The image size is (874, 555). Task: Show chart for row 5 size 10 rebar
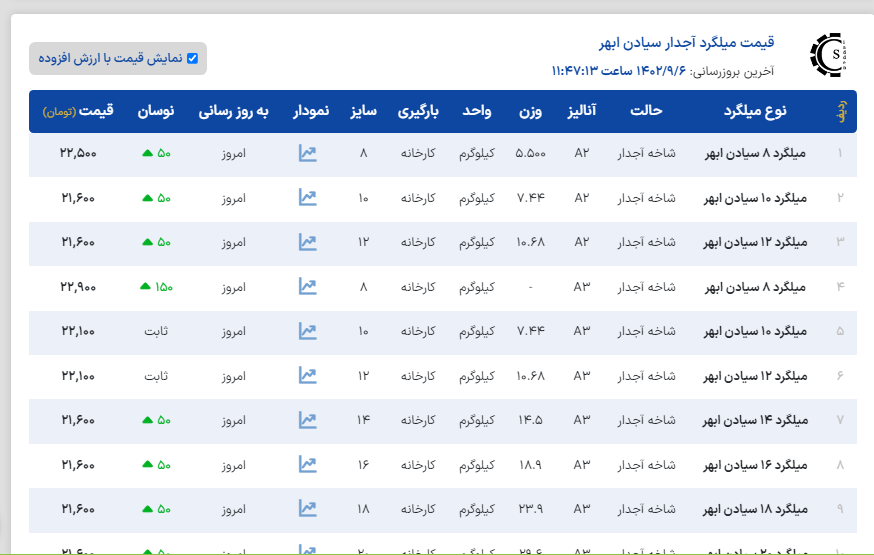pyautogui.click(x=308, y=331)
